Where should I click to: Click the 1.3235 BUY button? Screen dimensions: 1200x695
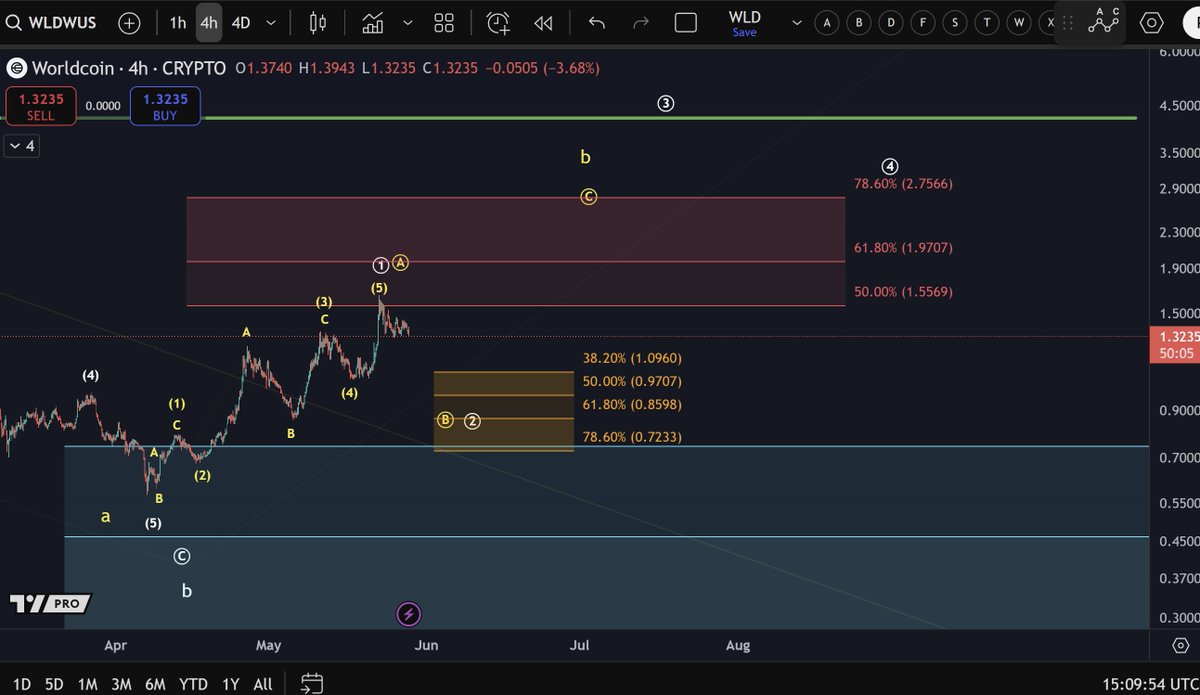(165, 106)
